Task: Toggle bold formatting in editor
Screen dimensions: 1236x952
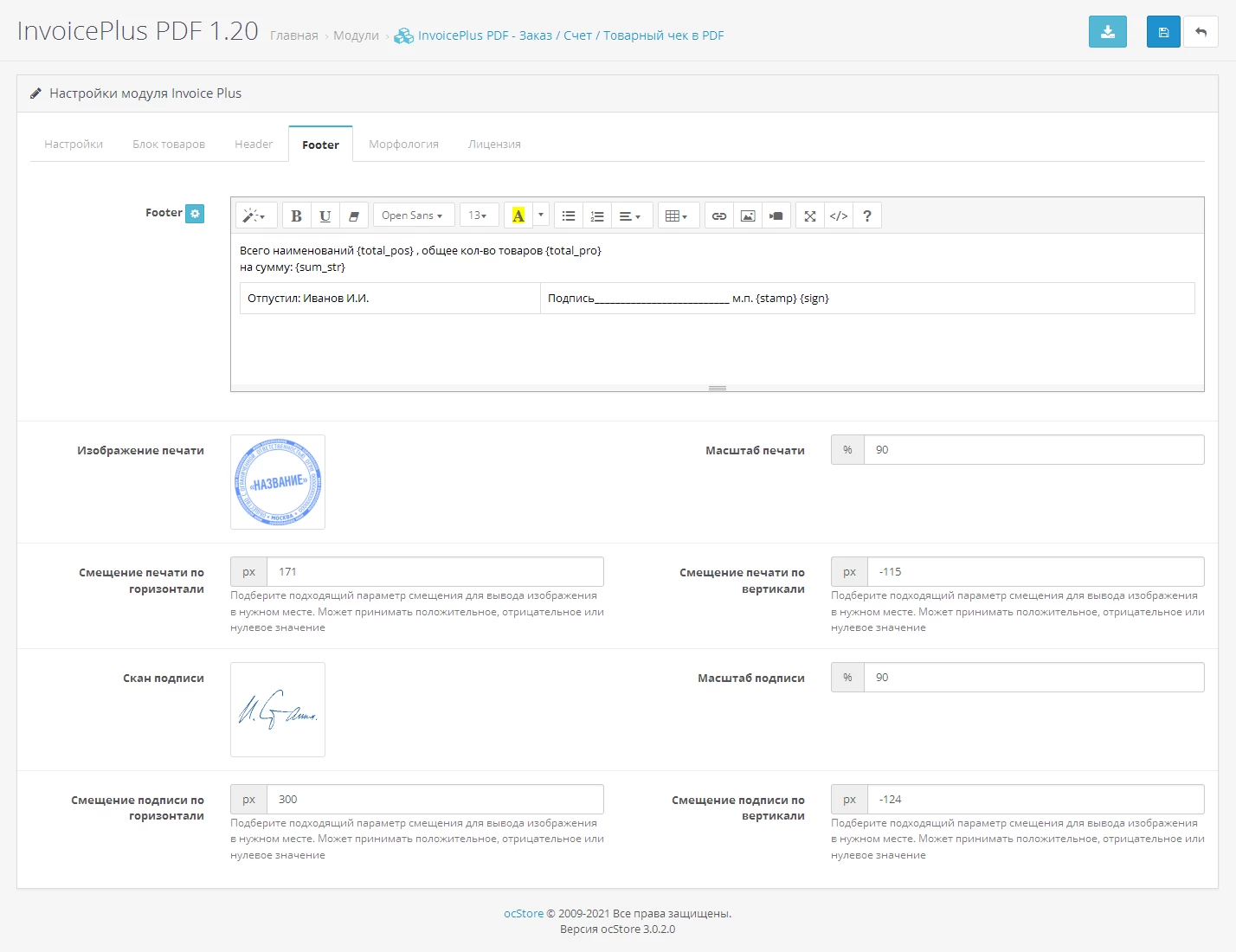Action: (x=296, y=215)
